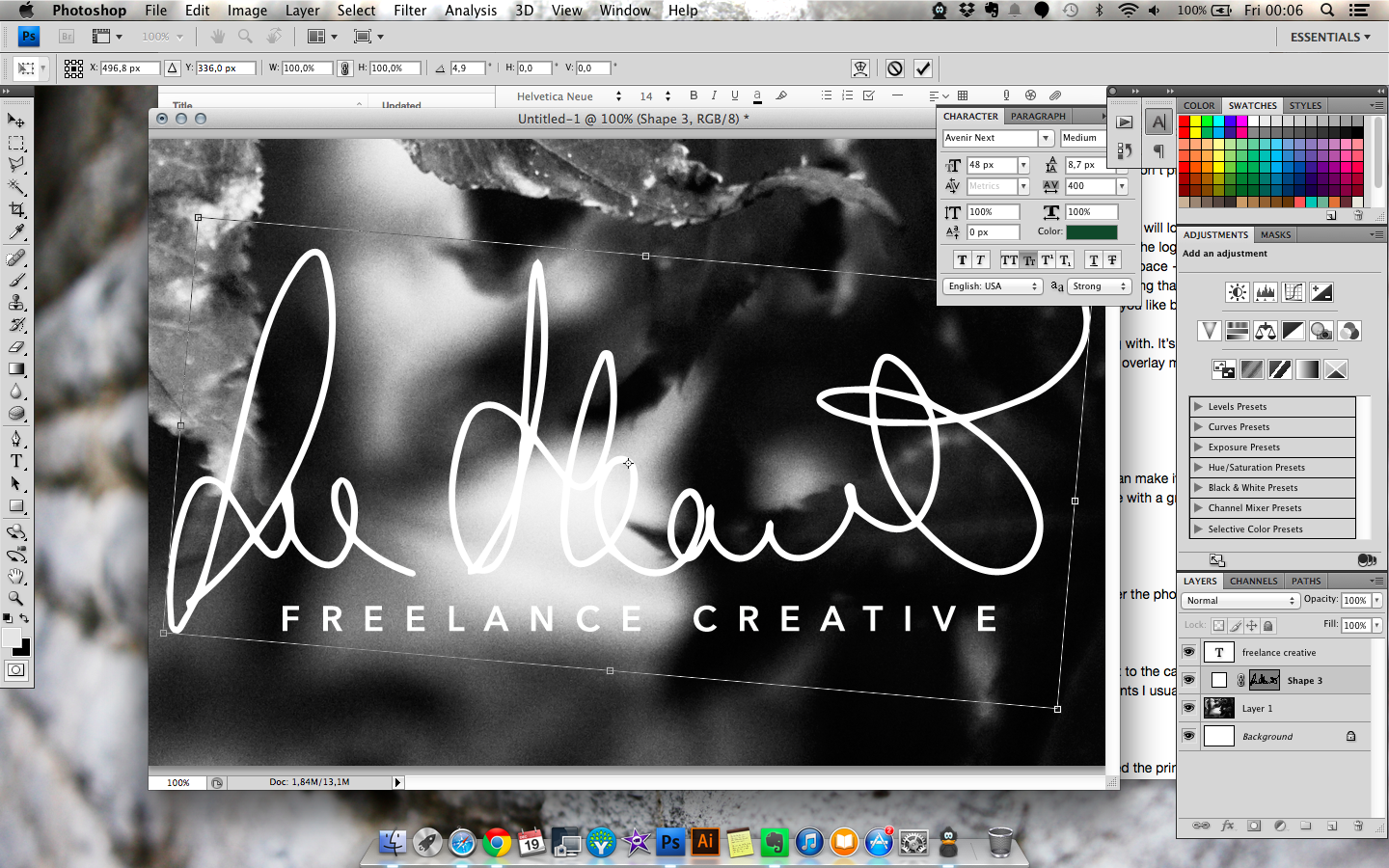The width and height of the screenshot is (1389, 868).
Task: Select the Exposure Presets row
Action: [x=1272, y=448]
